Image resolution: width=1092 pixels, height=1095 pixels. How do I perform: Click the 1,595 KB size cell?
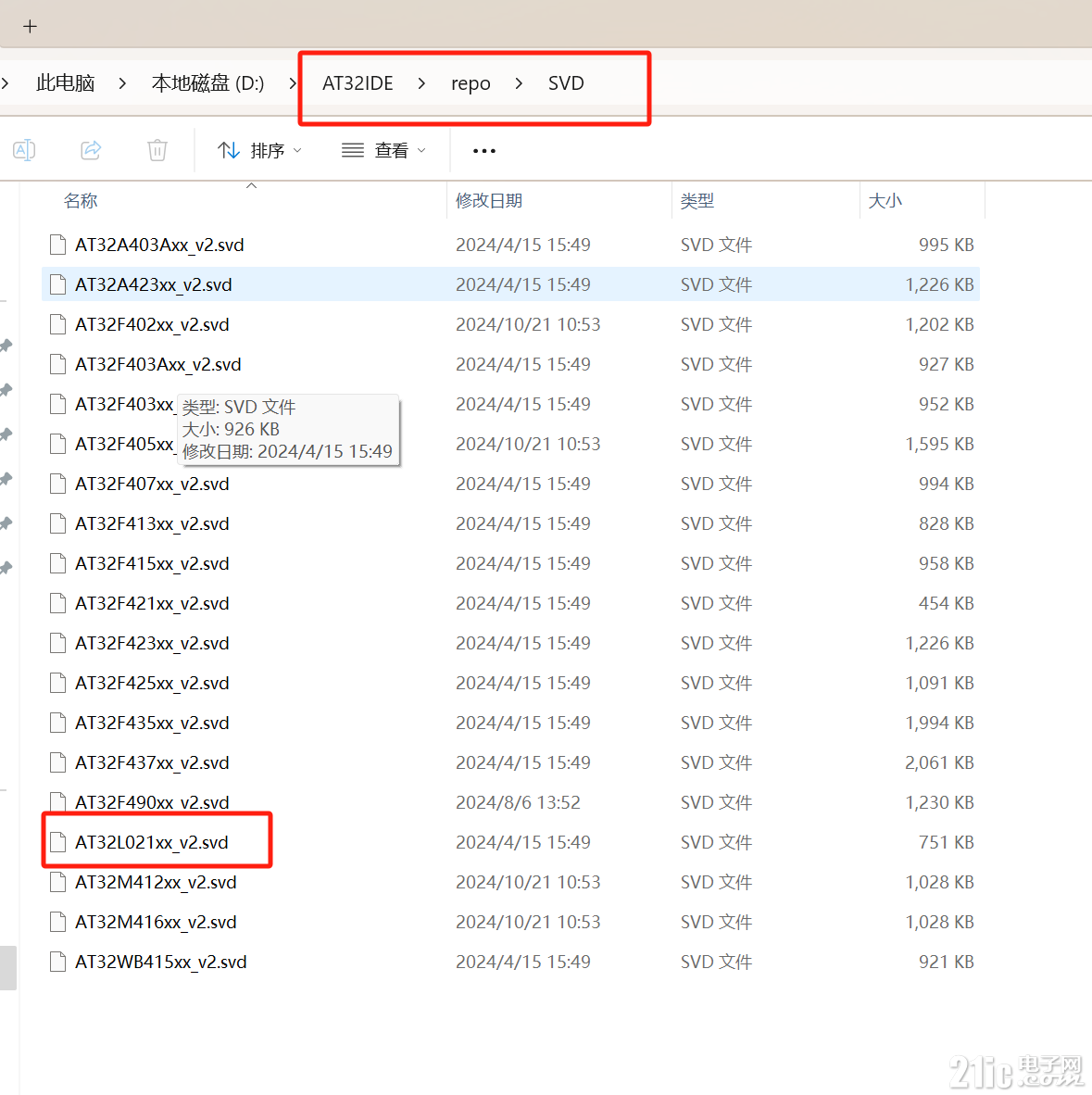(940, 444)
